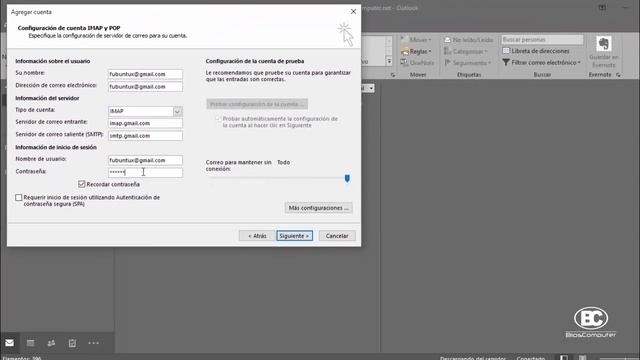Click Descargando del servidor status text

click(x=473, y=358)
